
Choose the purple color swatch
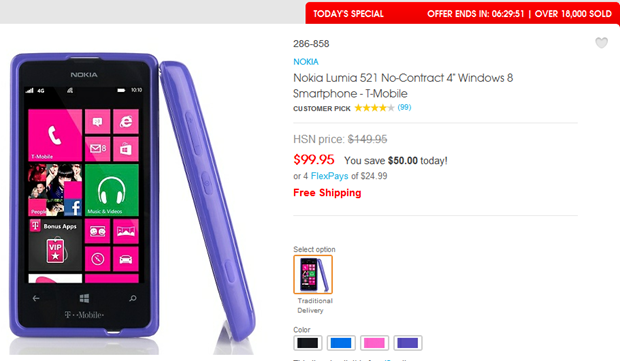coord(408,343)
